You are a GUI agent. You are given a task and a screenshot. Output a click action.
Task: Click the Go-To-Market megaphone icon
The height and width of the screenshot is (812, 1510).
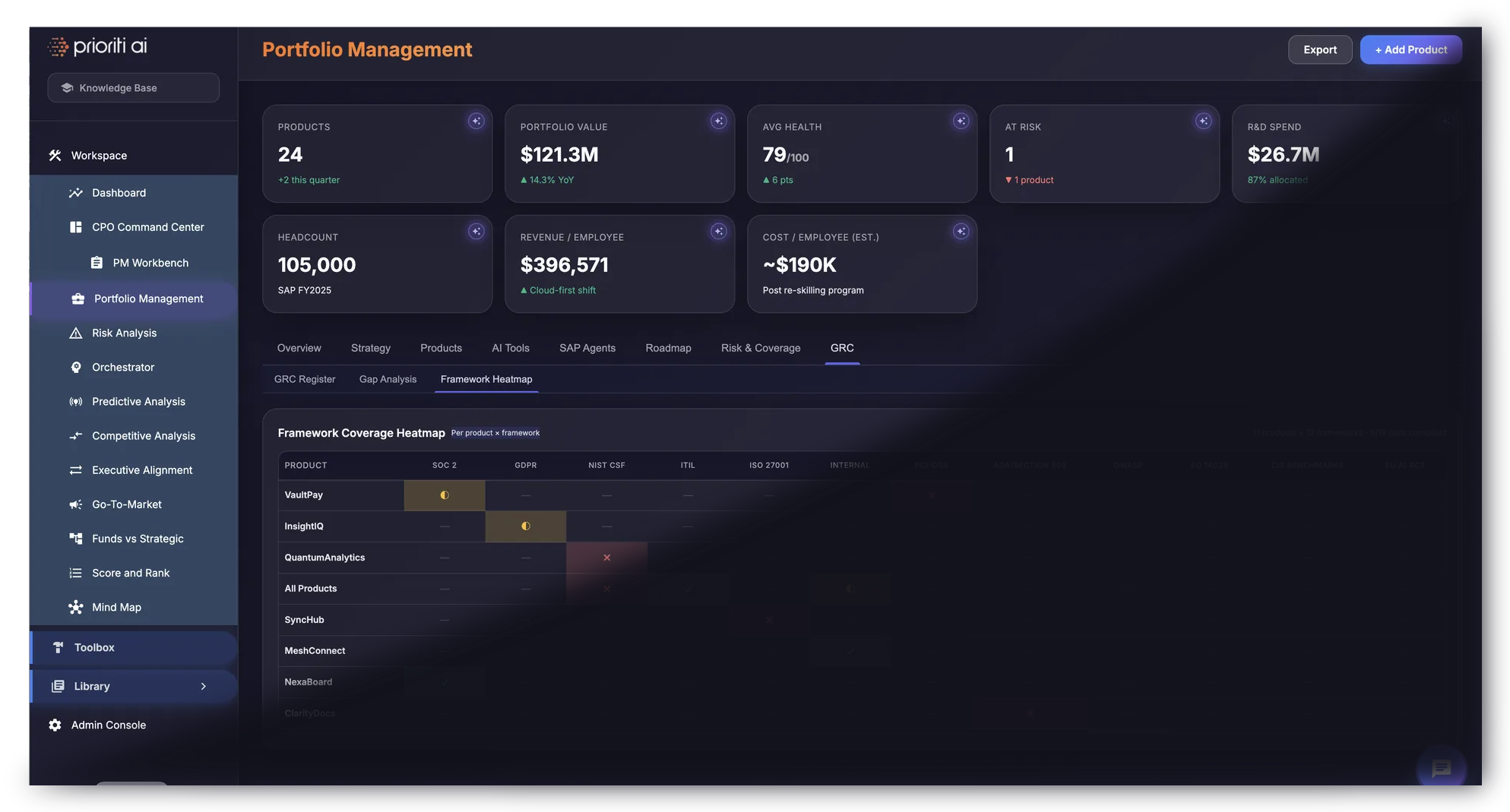click(75, 504)
